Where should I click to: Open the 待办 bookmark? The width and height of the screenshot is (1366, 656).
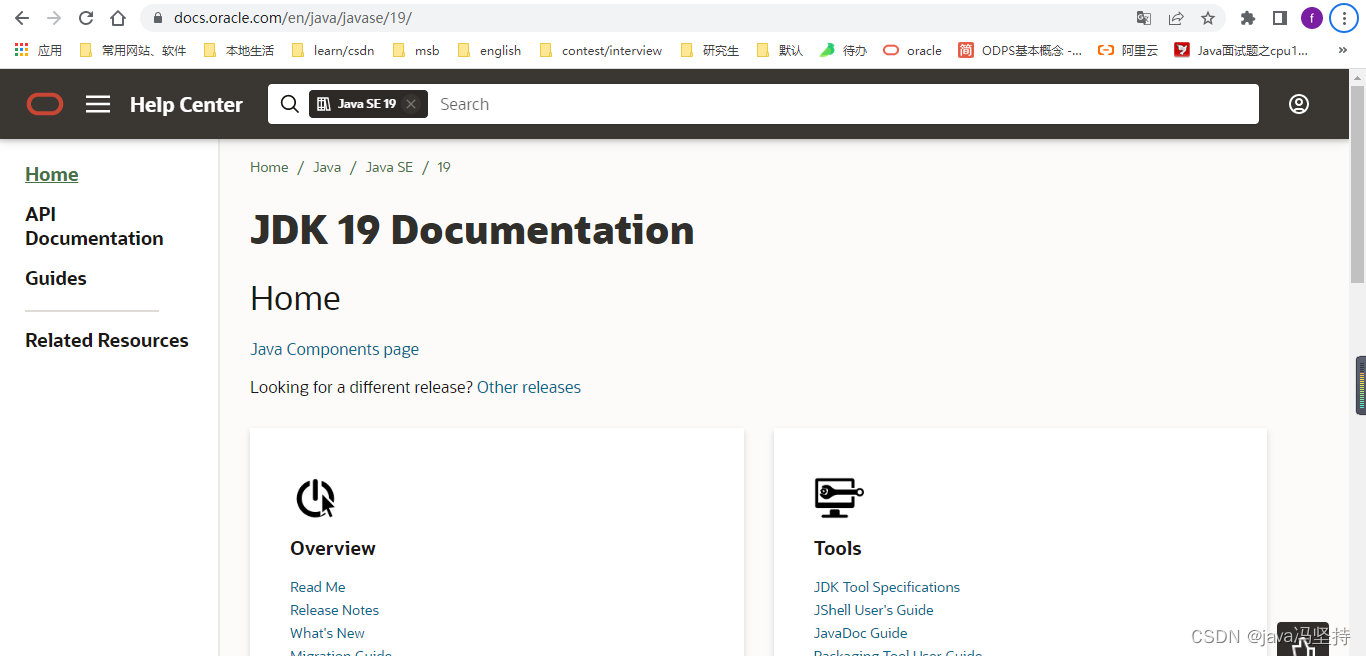coord(843,50)
